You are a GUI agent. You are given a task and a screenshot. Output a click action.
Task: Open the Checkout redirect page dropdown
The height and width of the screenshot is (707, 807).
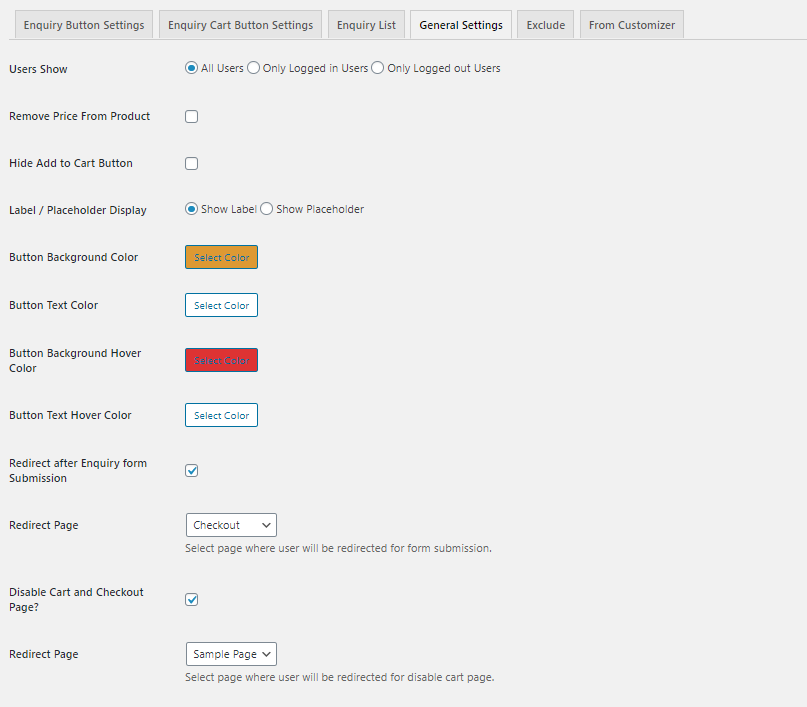[x=231, y=524]
